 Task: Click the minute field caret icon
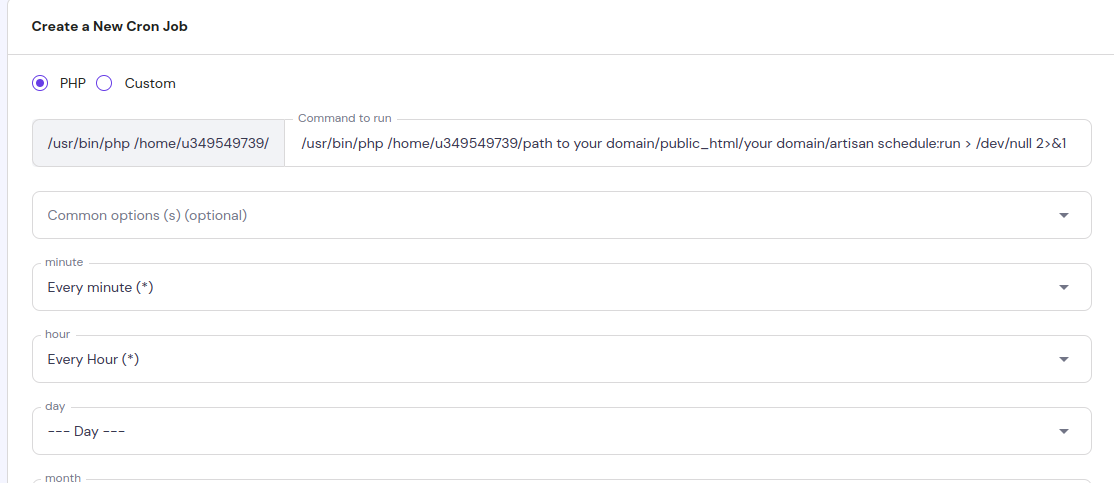click(1063, 288)
